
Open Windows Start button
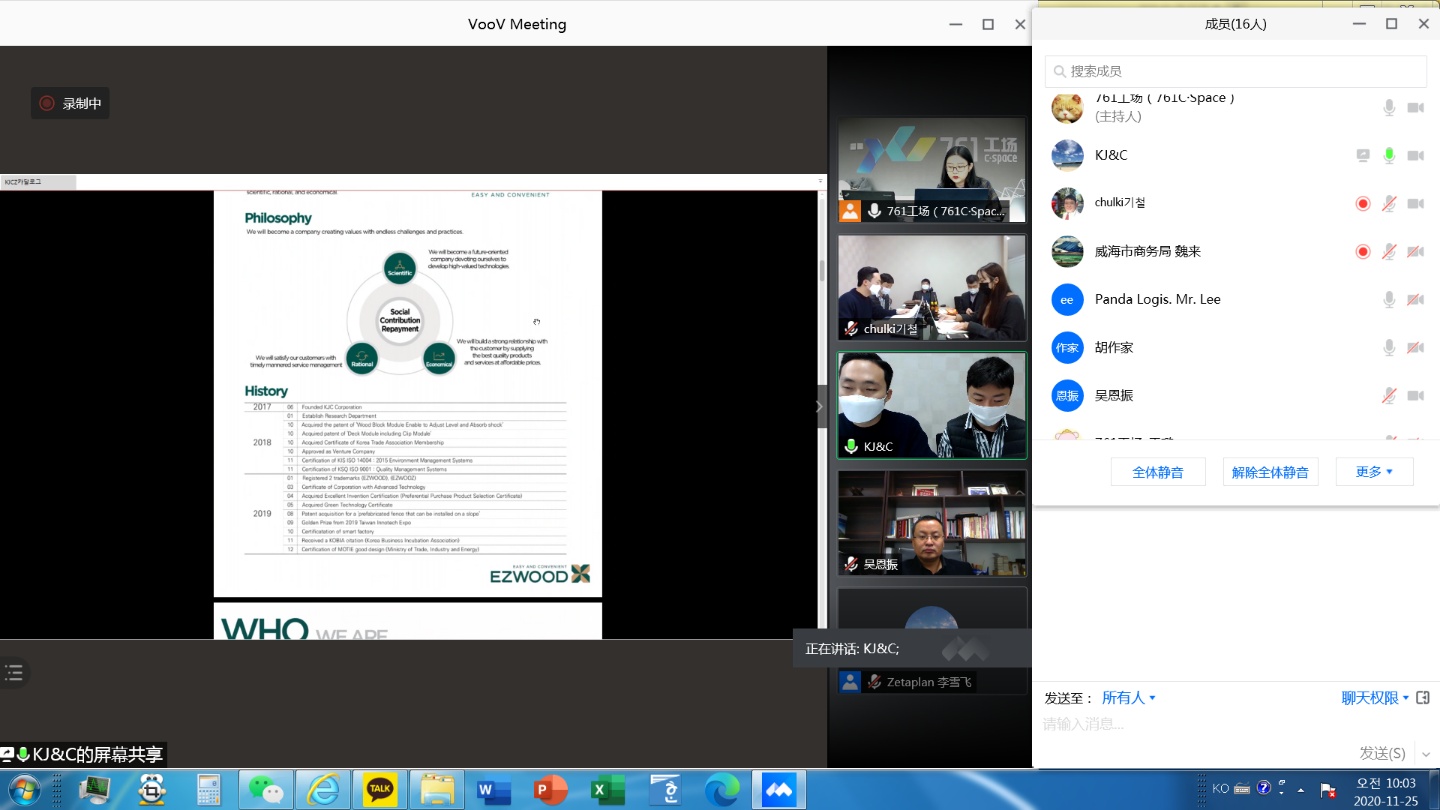click(x=22, y=790)
